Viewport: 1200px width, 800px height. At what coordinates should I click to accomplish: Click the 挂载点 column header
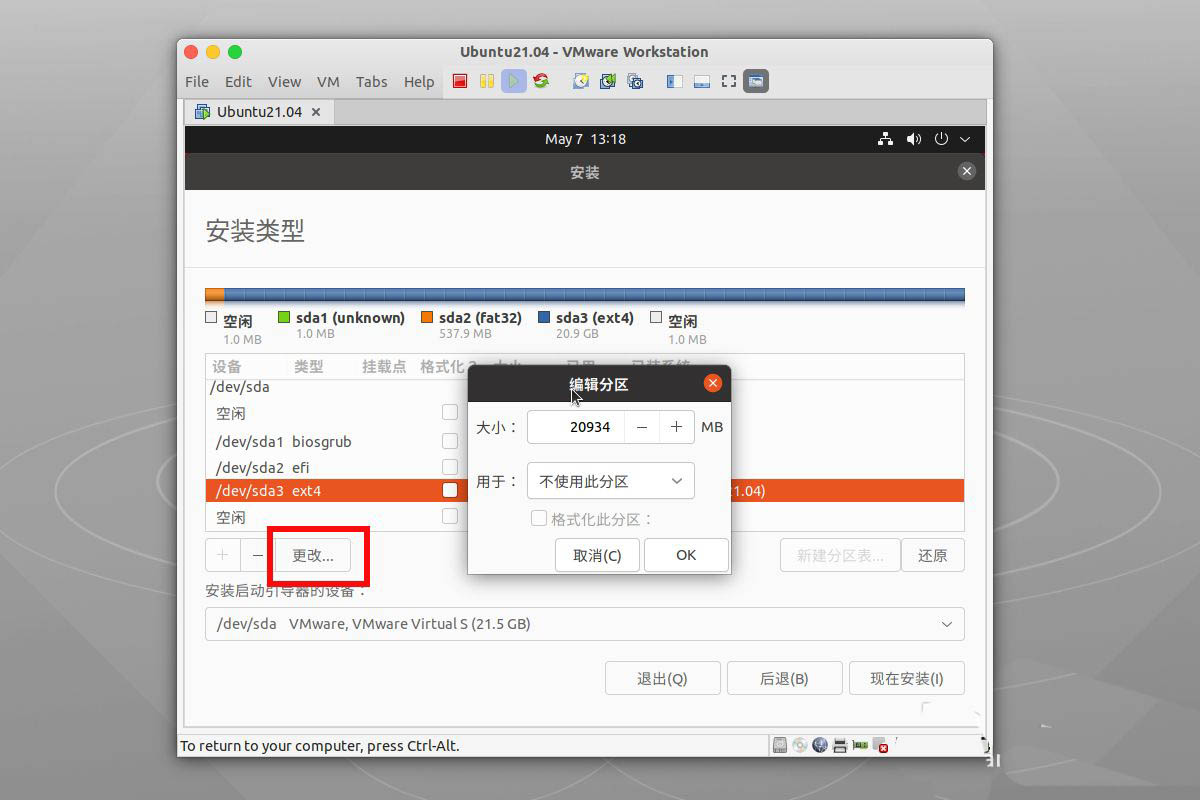coord(384,367)
